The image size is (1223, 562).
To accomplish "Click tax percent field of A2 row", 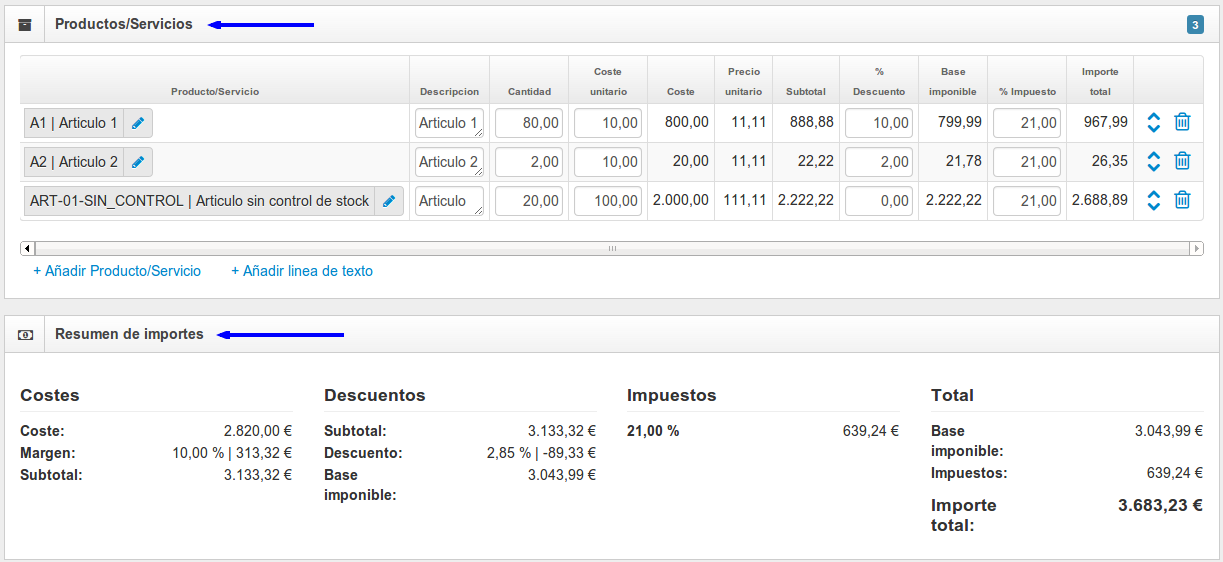I will [x=1027, y=162].
